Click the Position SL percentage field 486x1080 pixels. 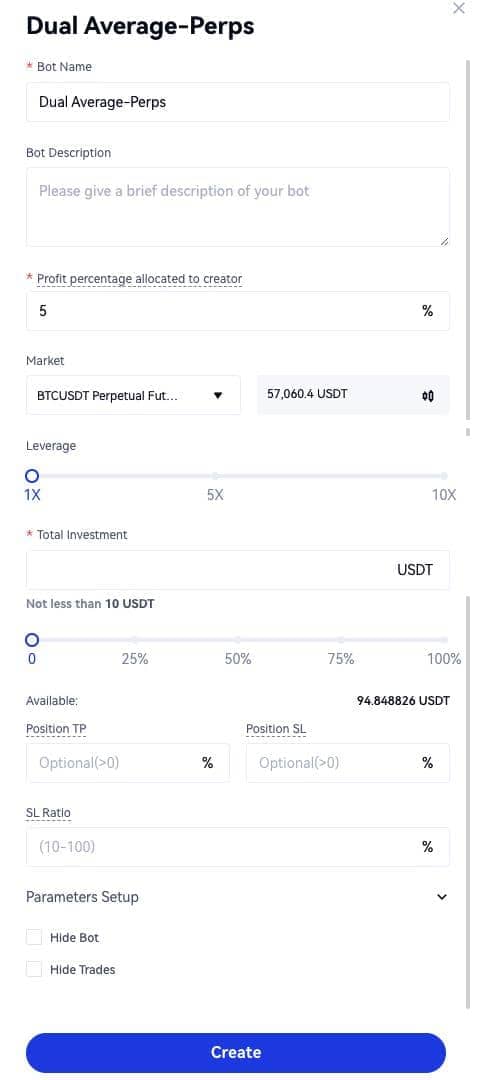(x=348, y=762)
